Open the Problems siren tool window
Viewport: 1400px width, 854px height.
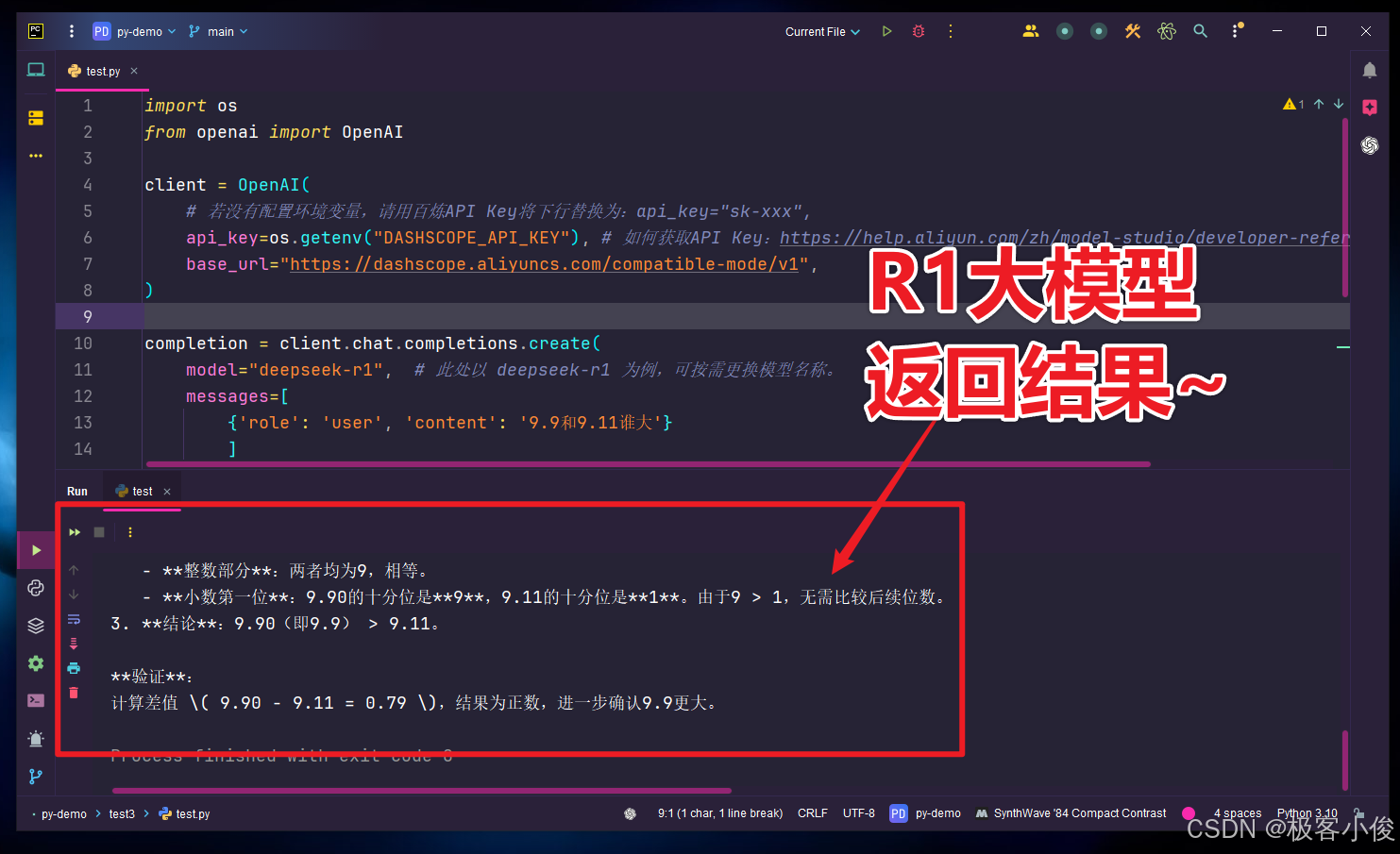coord(36,739)
